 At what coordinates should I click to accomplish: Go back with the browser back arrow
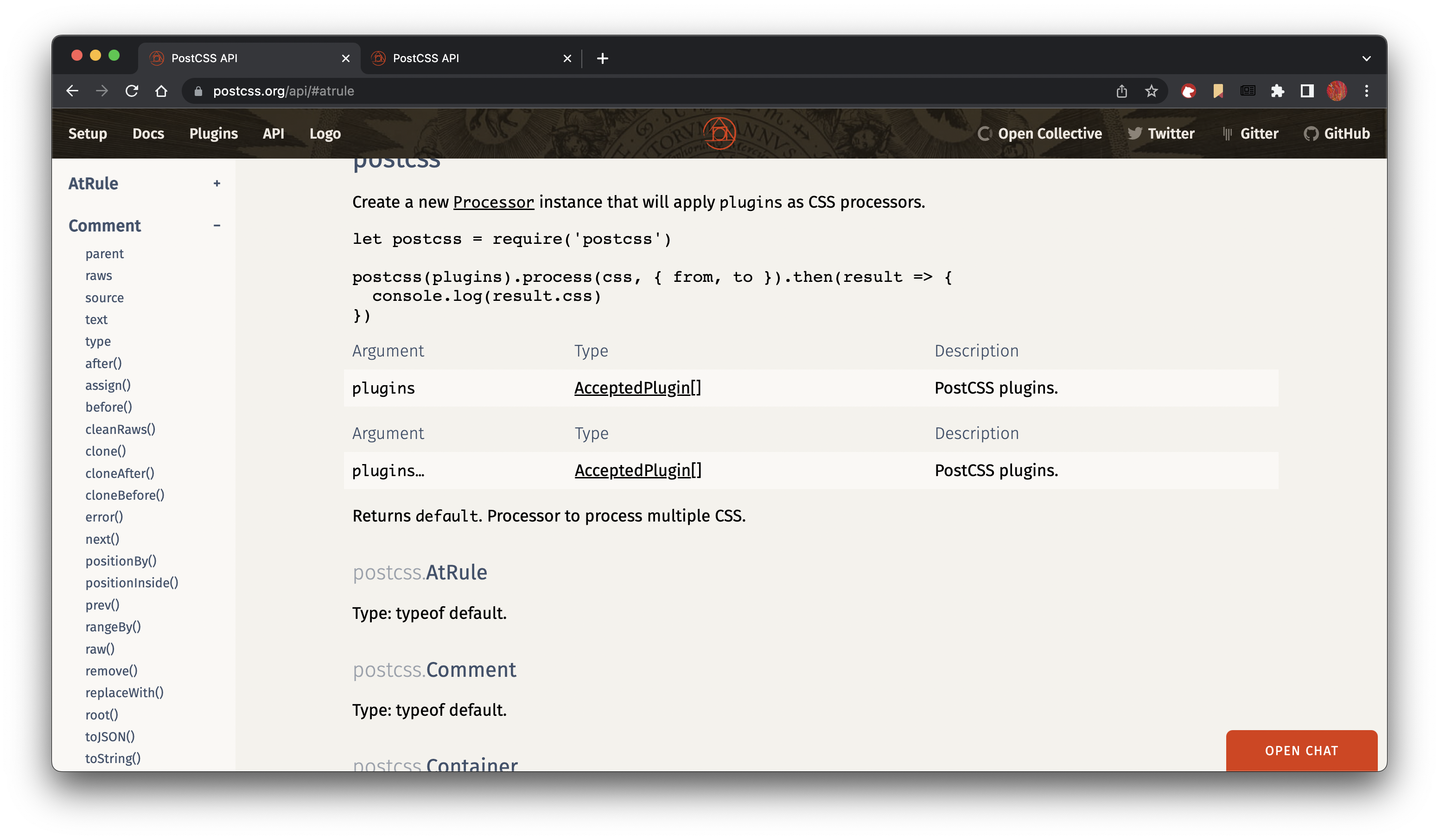(x=72, y=91)
